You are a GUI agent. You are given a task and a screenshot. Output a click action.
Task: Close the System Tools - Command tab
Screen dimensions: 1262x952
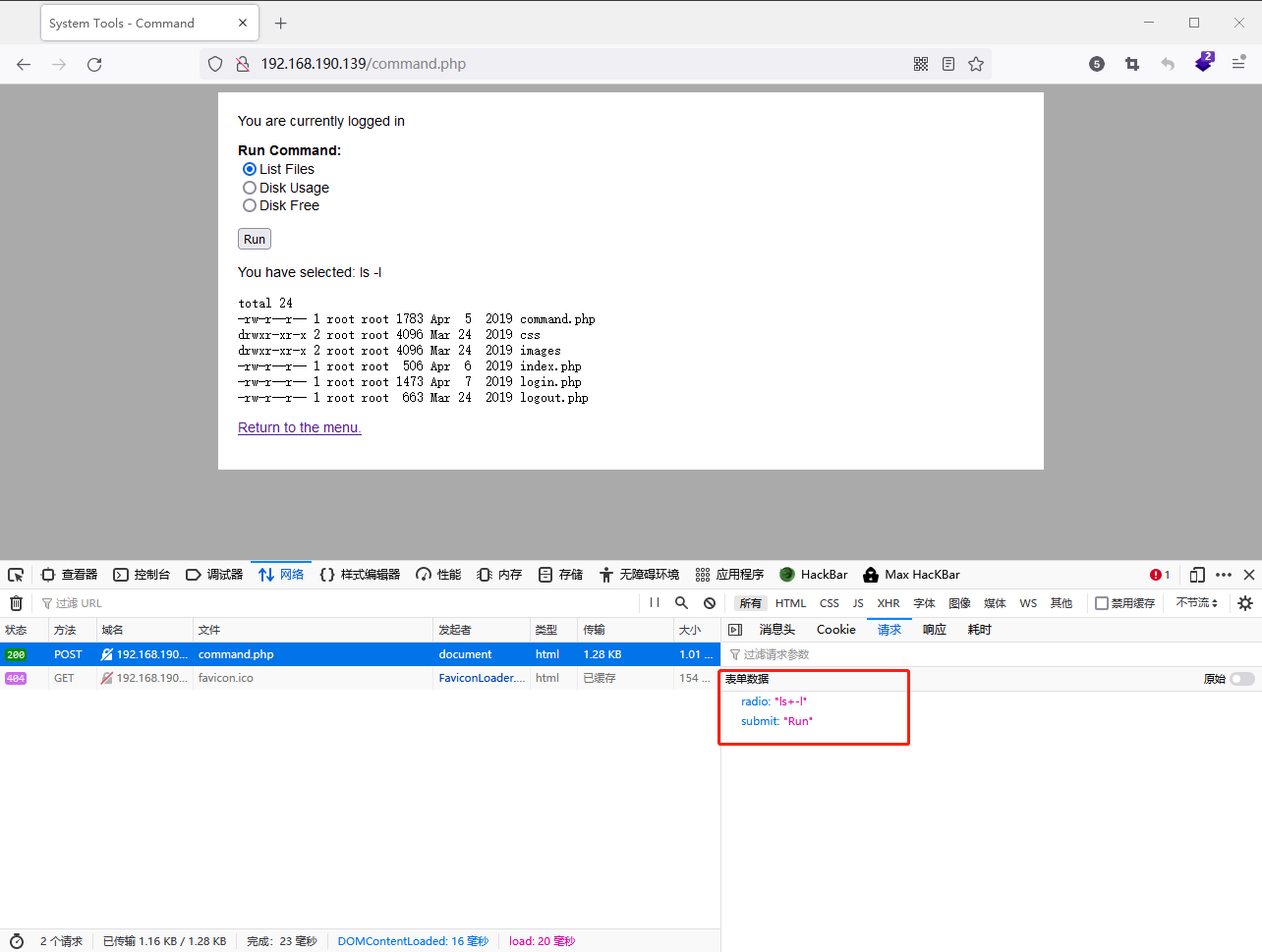pyautogui.click(x=243, y=23)
